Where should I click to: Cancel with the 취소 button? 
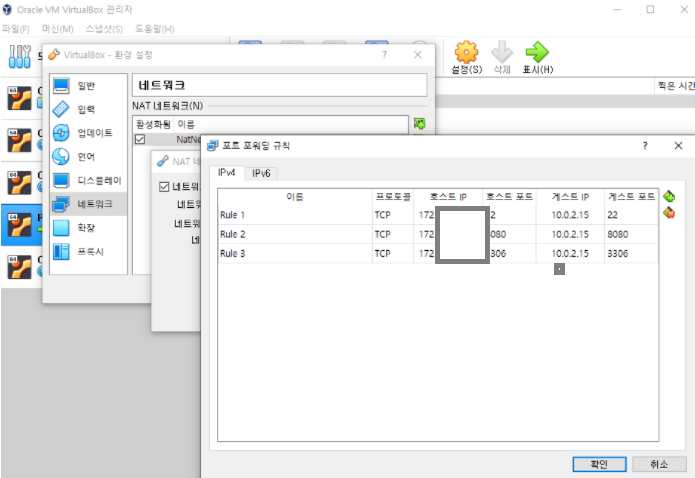(x=659, y=464)
